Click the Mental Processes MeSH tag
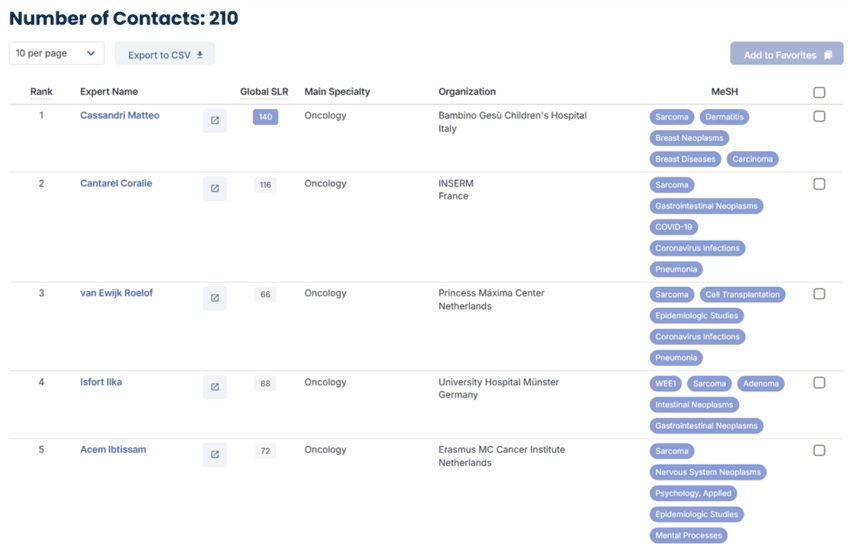This screenshot has height=546, width=851. (688, 536)
